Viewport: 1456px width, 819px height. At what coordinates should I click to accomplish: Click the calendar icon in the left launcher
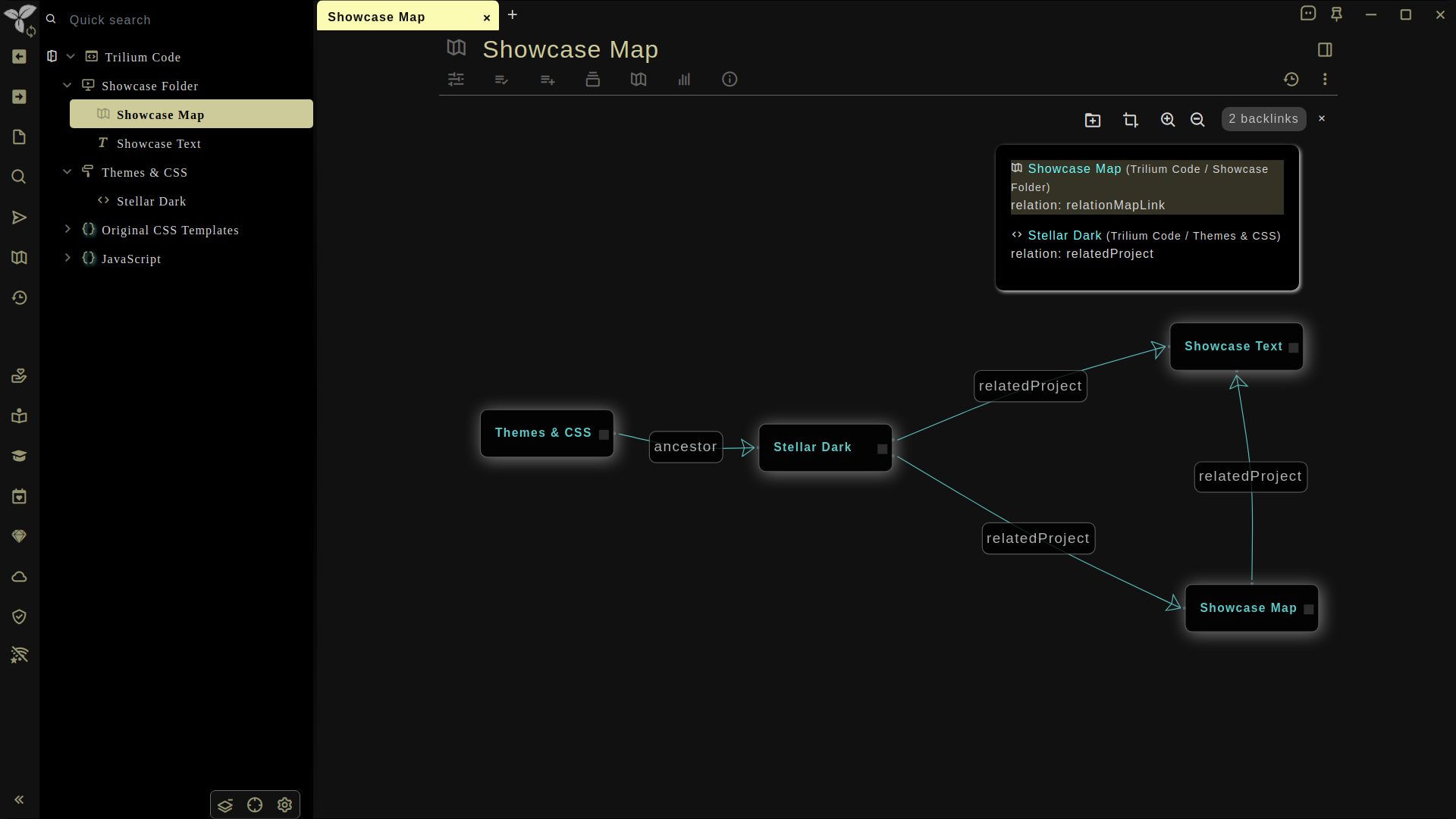(x=20, y=497)
